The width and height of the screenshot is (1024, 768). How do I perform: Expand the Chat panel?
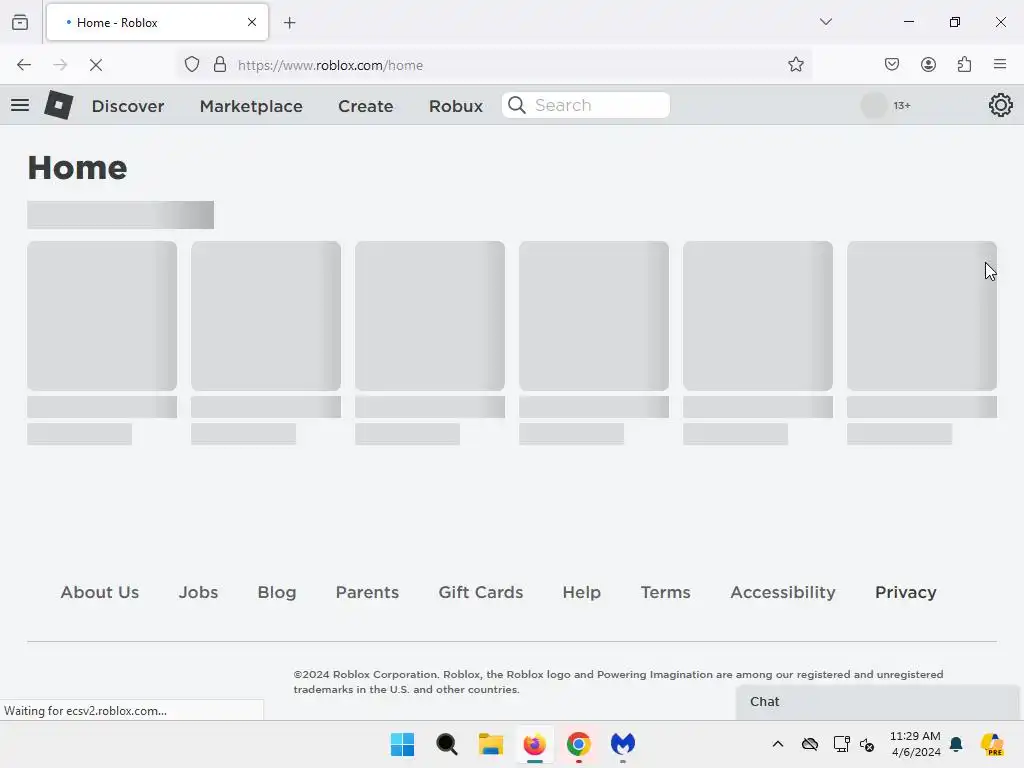877,702
